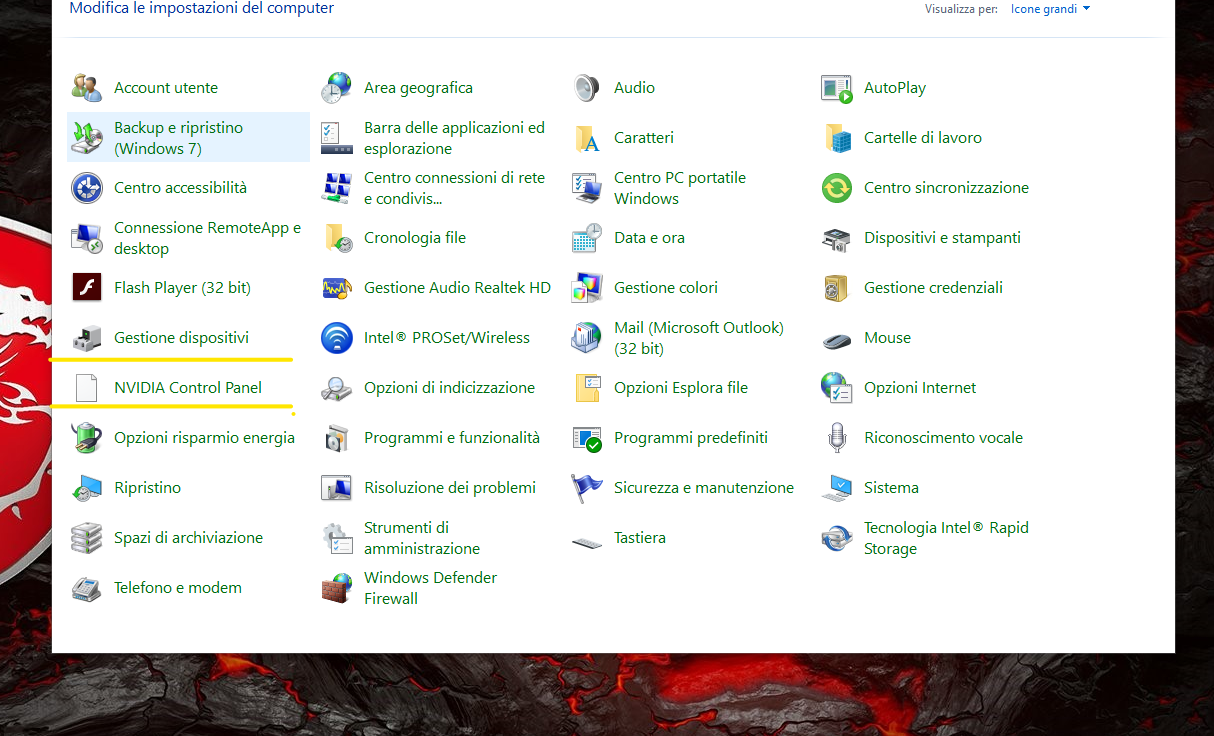Viewport: 1214px width, 736px height.
Task: Select Gestione dispositivi link text
Action: point(181,338)
